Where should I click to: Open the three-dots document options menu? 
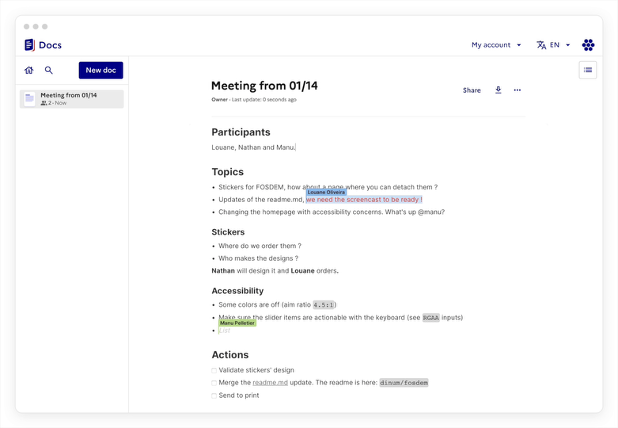(x=517, y=90)
